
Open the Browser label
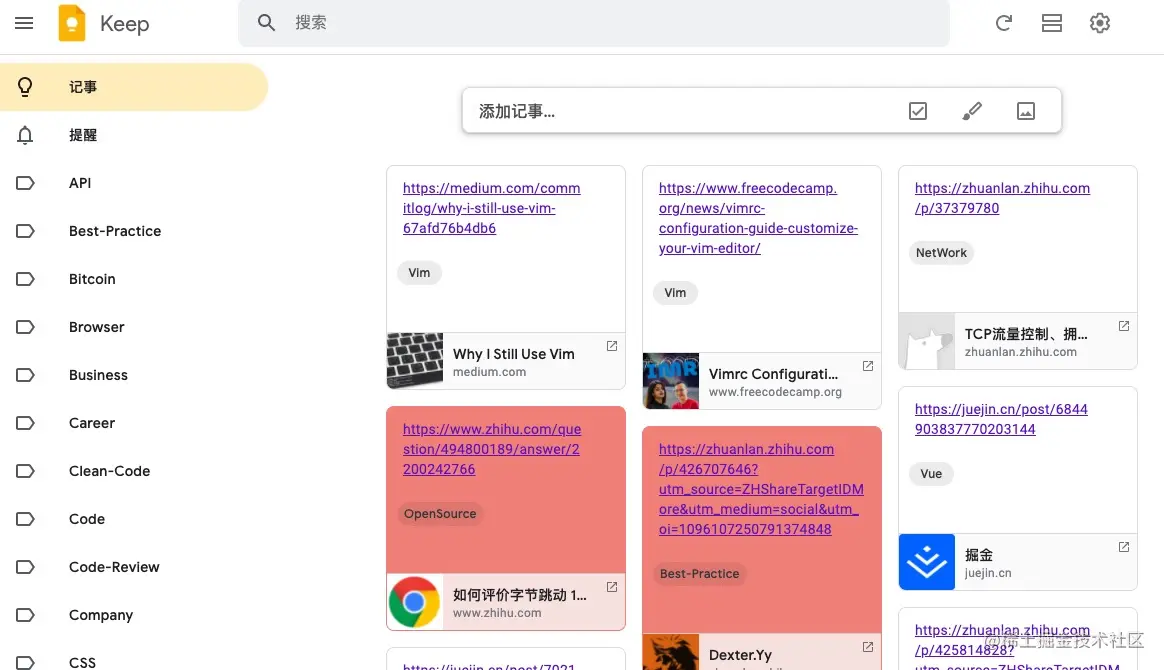(x=134, y=327)
